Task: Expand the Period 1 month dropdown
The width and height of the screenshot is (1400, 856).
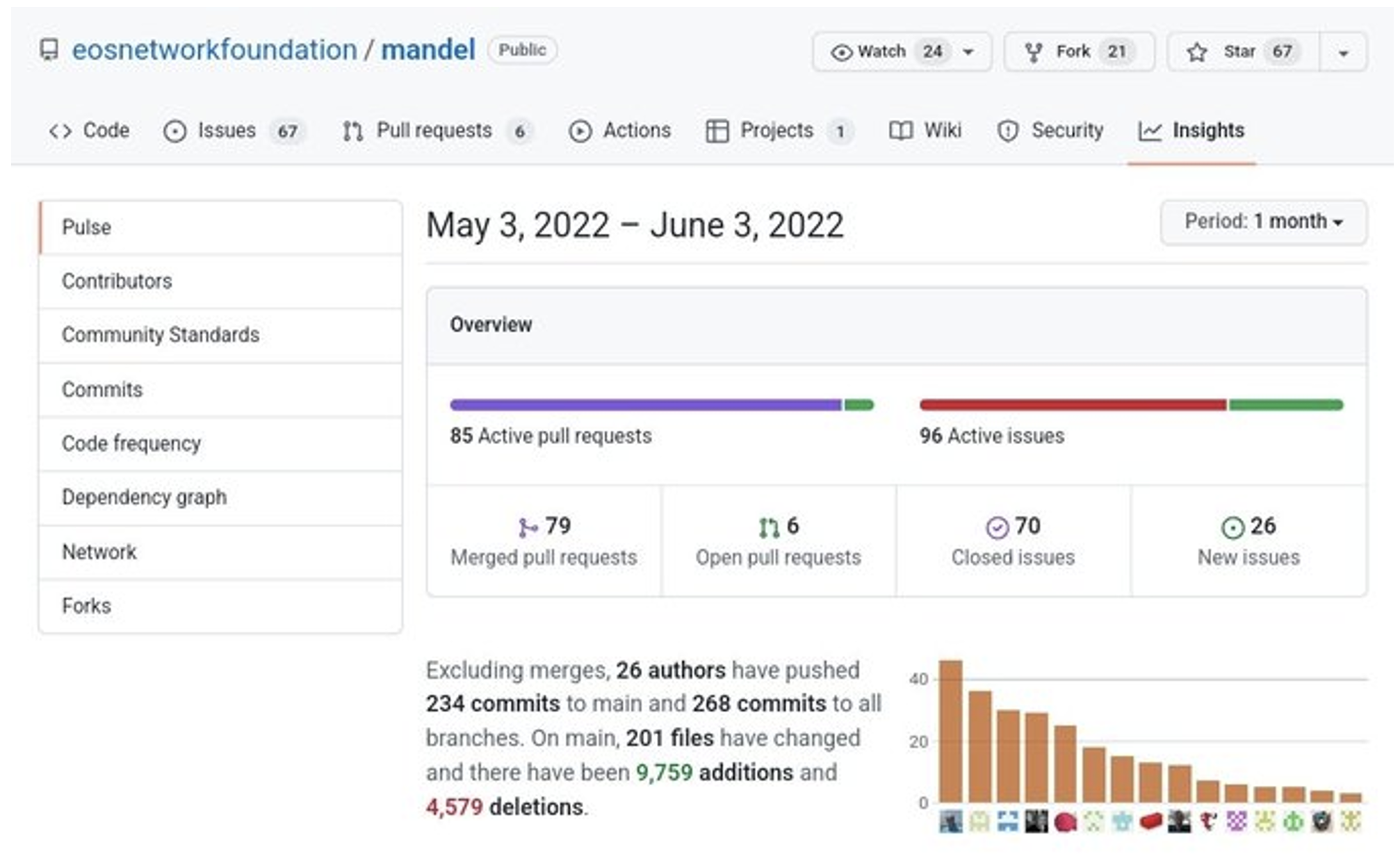Action: click(1263, 222)
